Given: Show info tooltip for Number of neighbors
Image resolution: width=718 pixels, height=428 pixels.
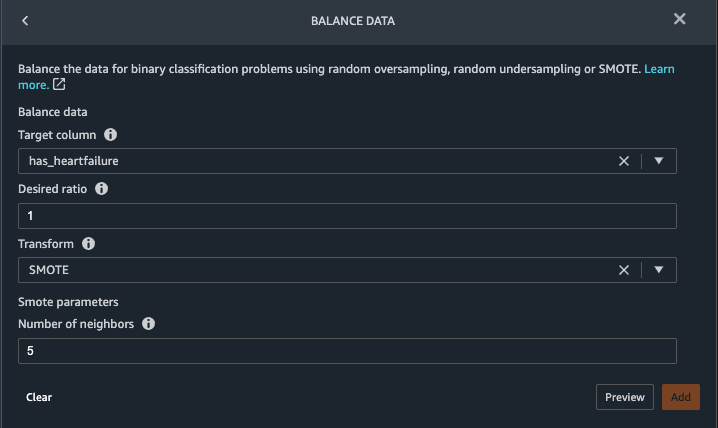Looking at the screenshot, I should [149, 324].
